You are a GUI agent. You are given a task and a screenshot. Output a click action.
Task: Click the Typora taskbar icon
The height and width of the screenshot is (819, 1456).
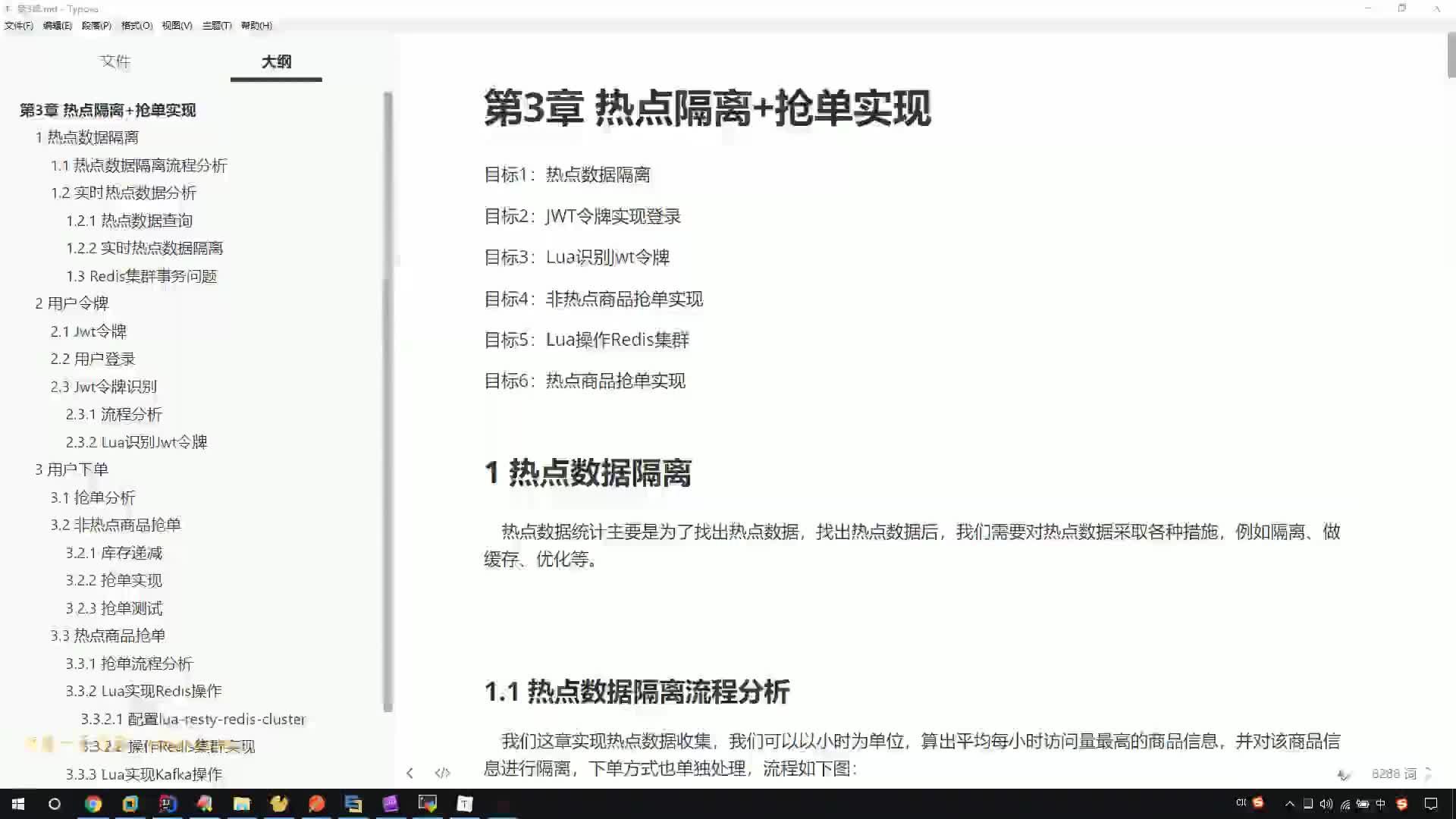point(465,804)
